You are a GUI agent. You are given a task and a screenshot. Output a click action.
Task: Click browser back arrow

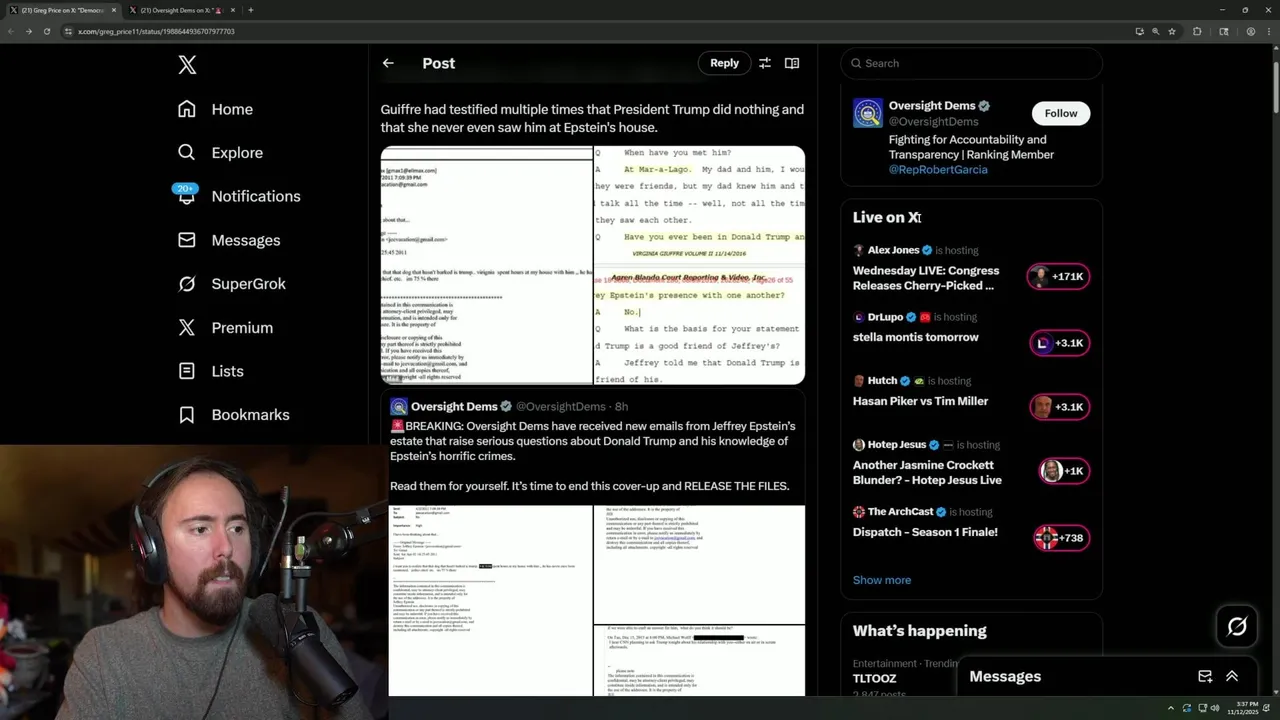(11, 31)
